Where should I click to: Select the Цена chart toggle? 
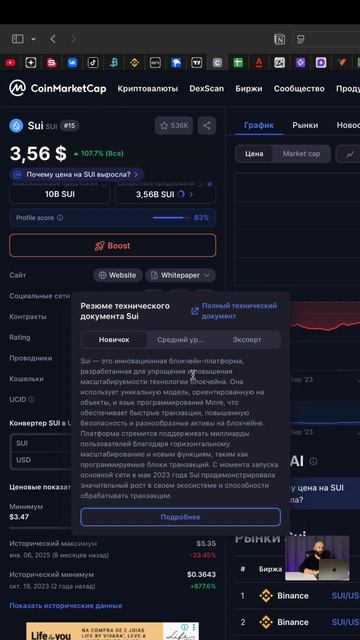(254, 154)
